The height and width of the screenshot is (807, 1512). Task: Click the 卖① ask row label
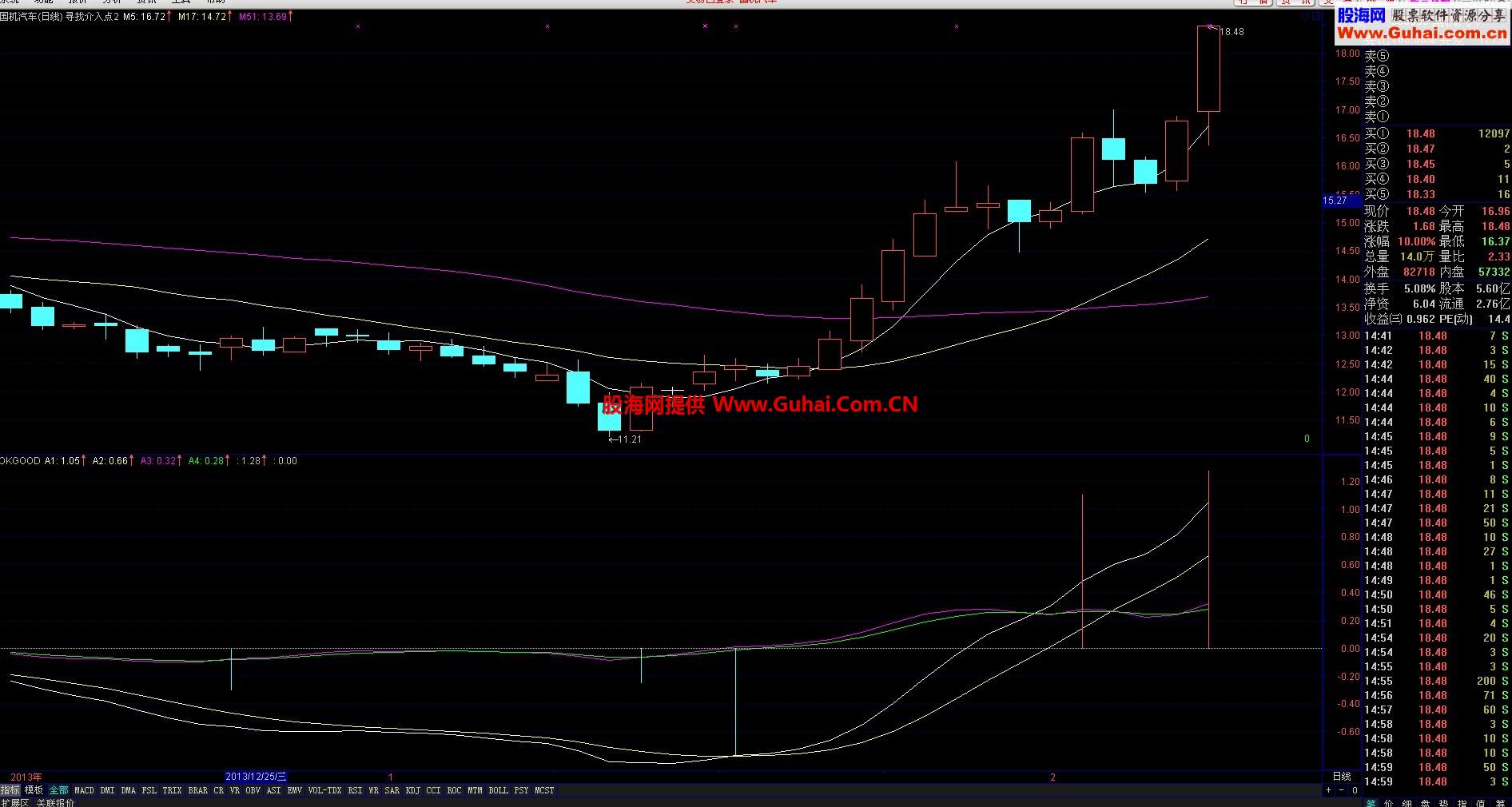pos(1377,117)
